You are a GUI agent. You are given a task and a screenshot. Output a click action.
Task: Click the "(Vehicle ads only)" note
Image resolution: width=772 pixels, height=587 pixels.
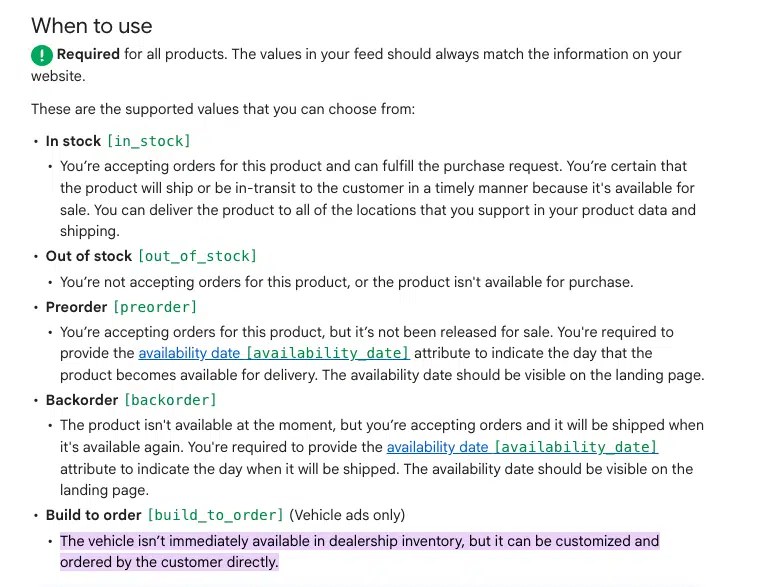tap(347, 515)
